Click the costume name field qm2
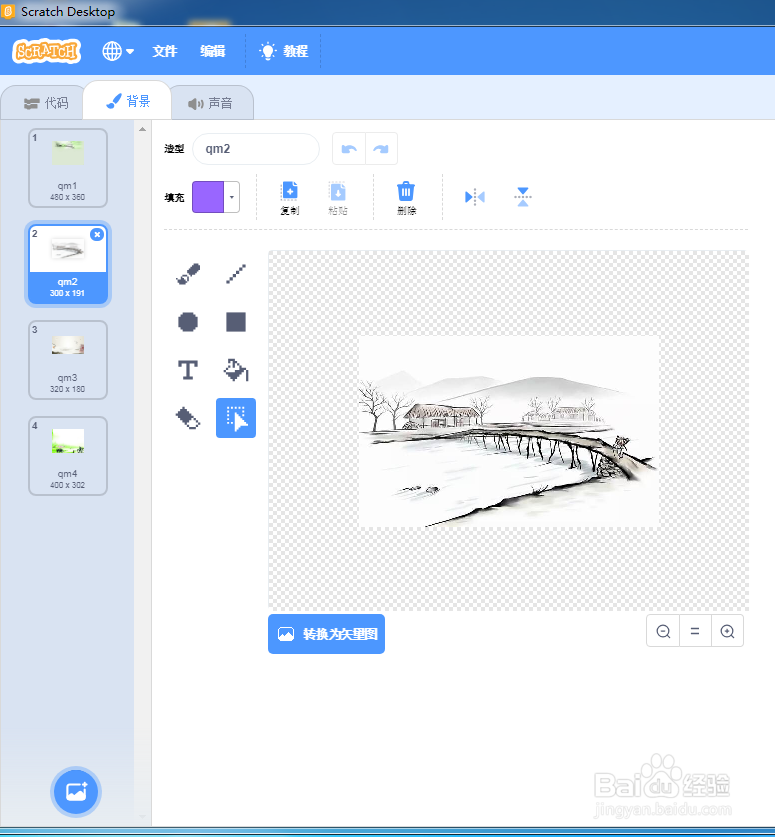The height and width of the screenshot is (837, 775). pos(256,149)
